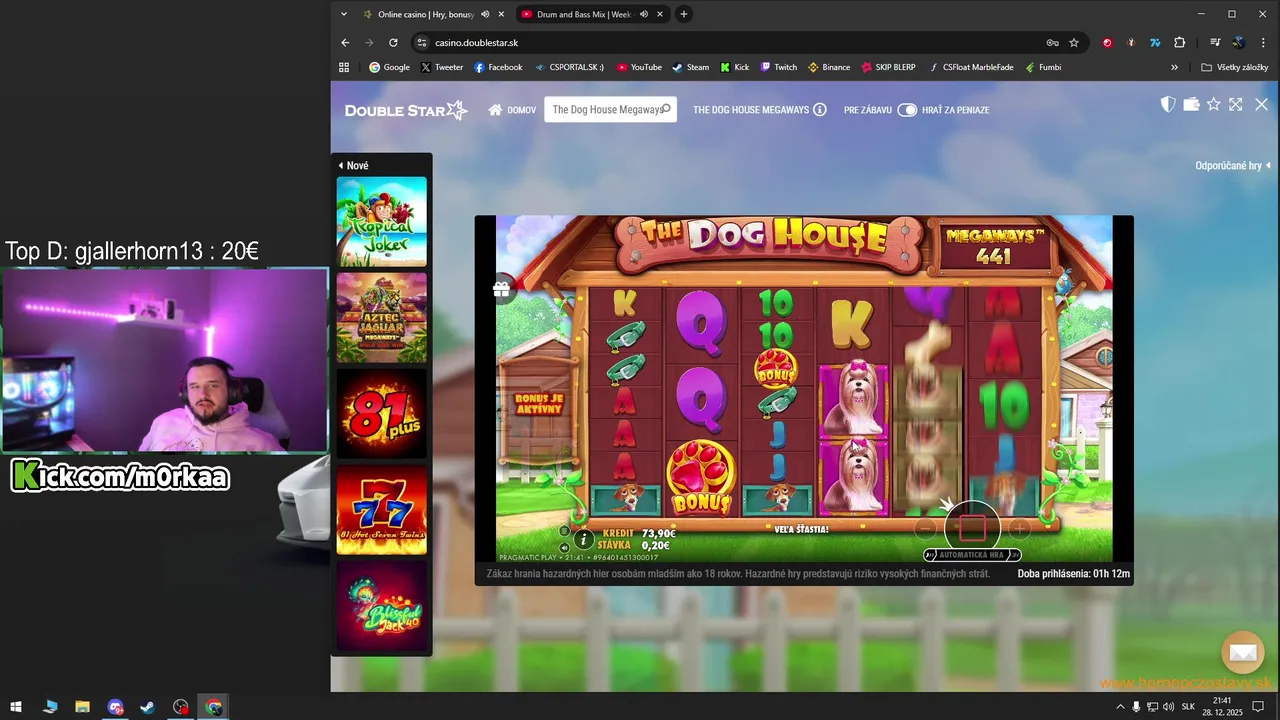Open the Aztec Jaguar Megaways thumbnail
The height and width of the screenshot is (720, 1280).
(381, 318)
